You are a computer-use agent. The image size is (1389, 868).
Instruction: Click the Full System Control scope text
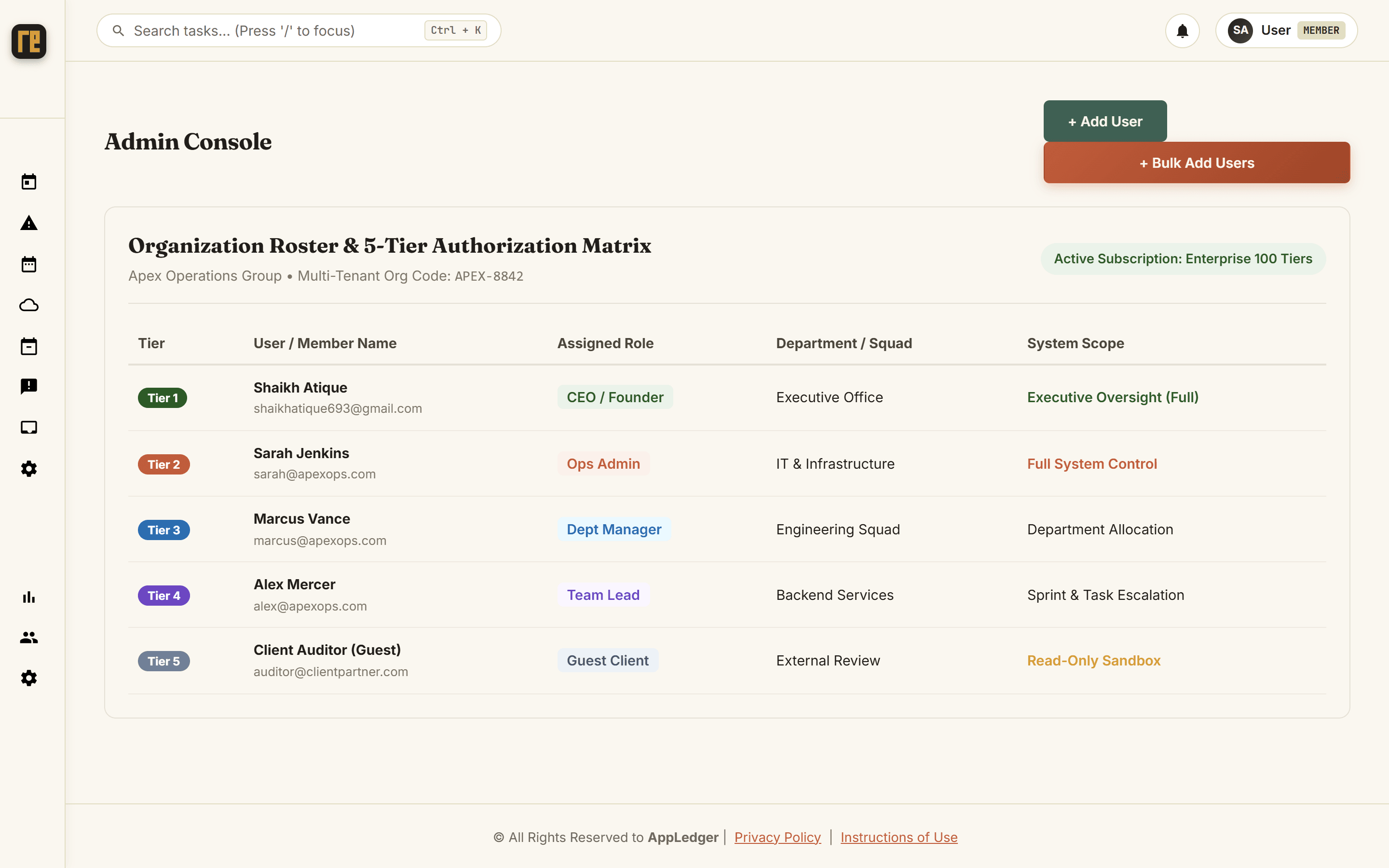coord(1092,464)
